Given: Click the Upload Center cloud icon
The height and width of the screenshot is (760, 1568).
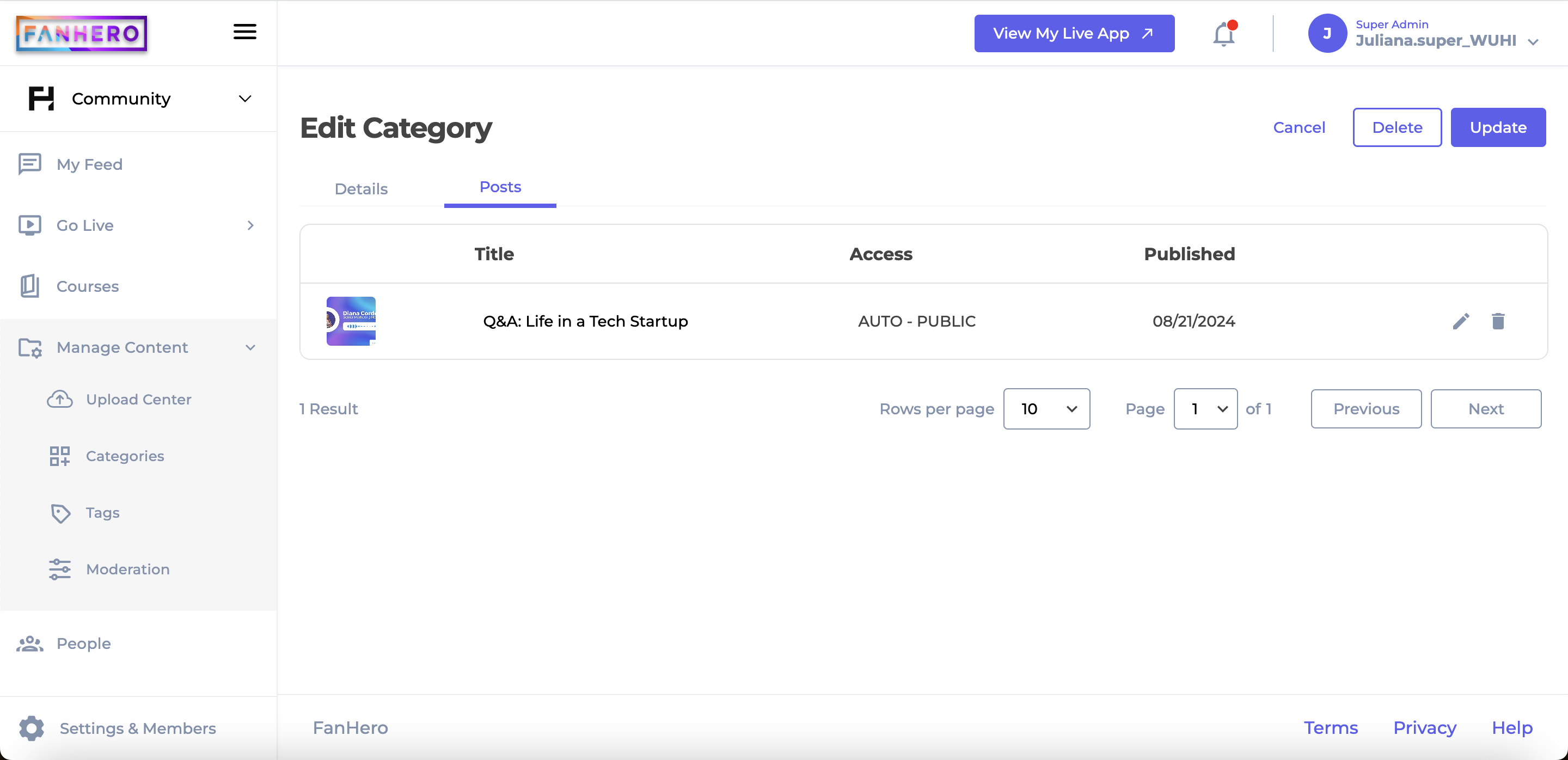Looking at the screenshot, I should point(58,398).
